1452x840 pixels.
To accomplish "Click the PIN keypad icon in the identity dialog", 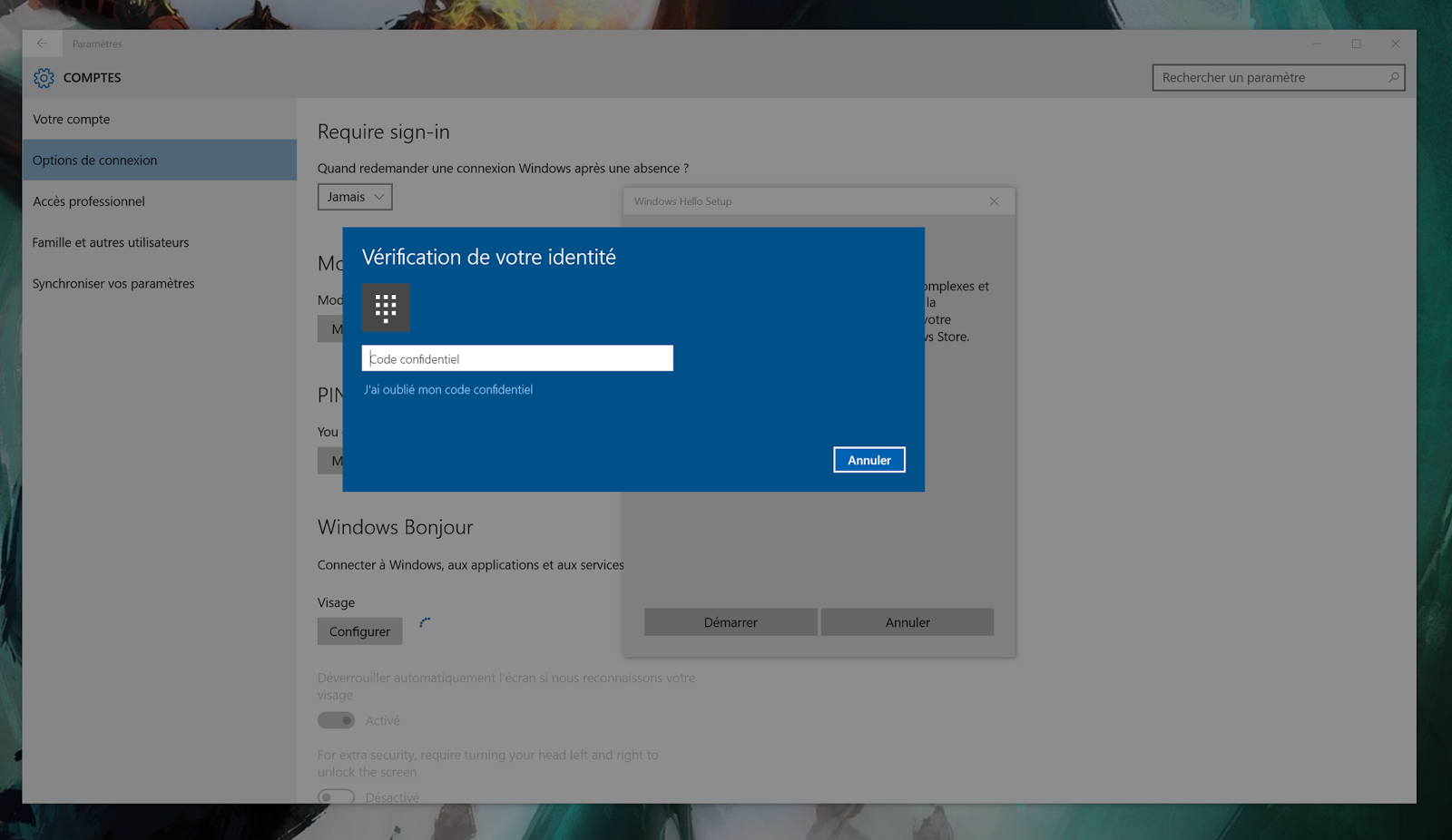I will click(385, 308).
